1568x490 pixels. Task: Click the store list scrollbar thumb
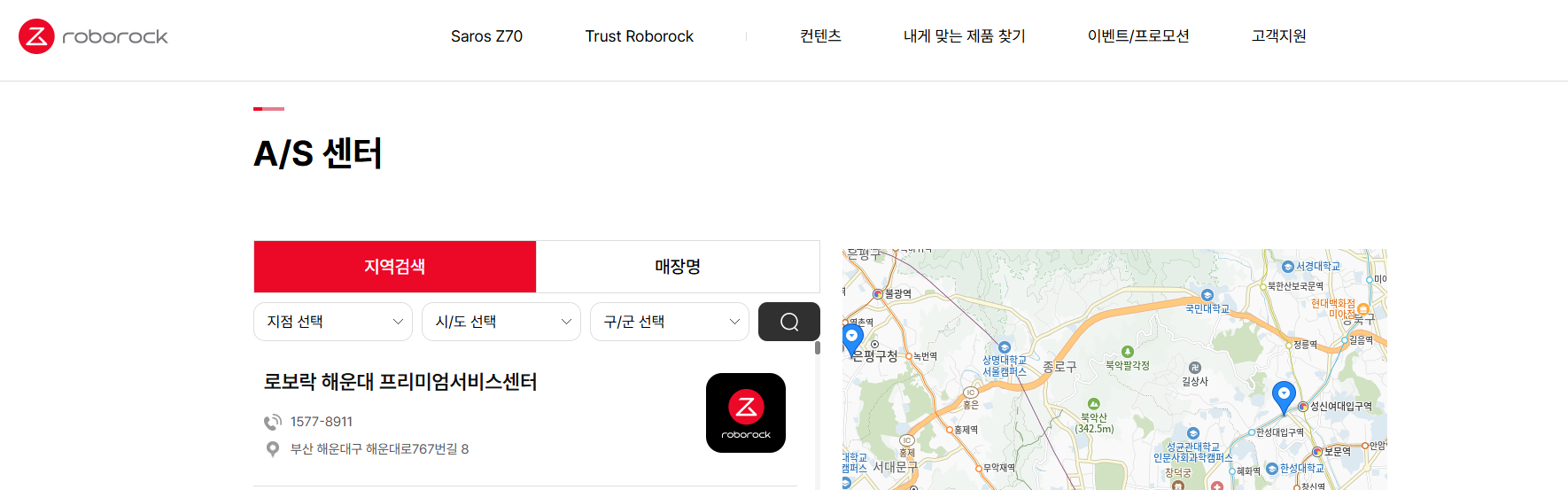point(818,347)
